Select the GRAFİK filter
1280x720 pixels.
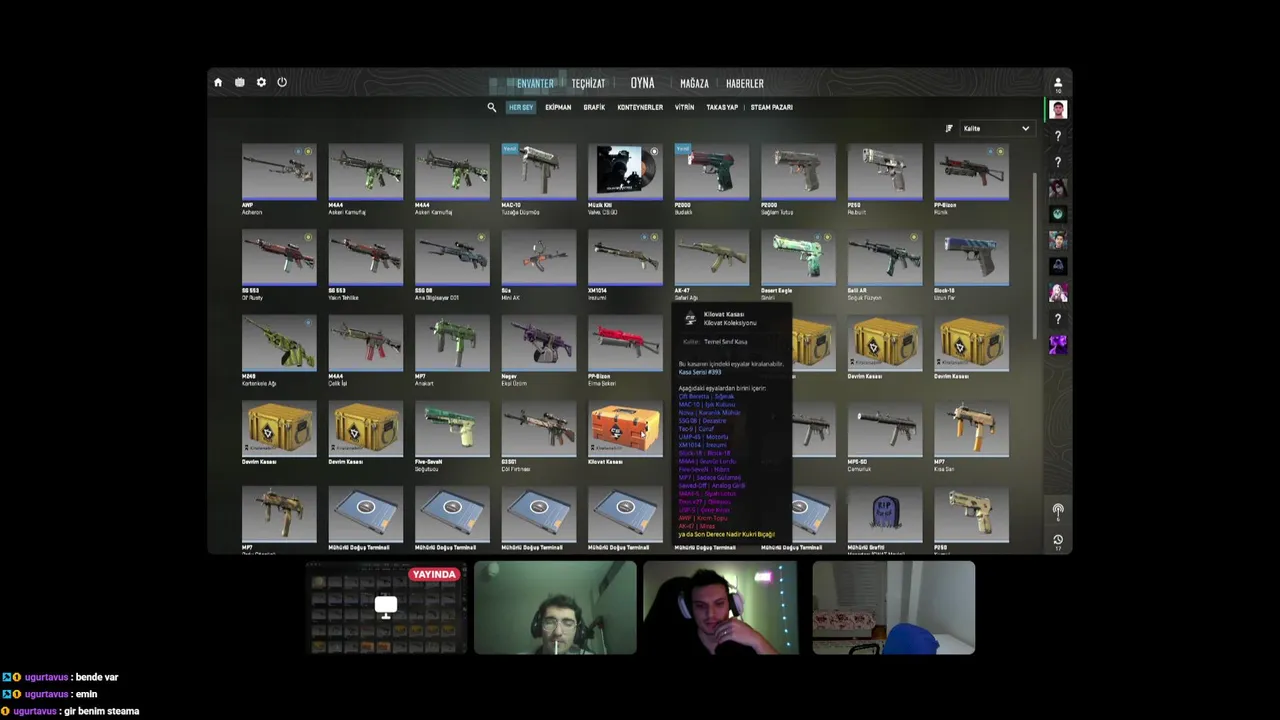pos(594,107)
